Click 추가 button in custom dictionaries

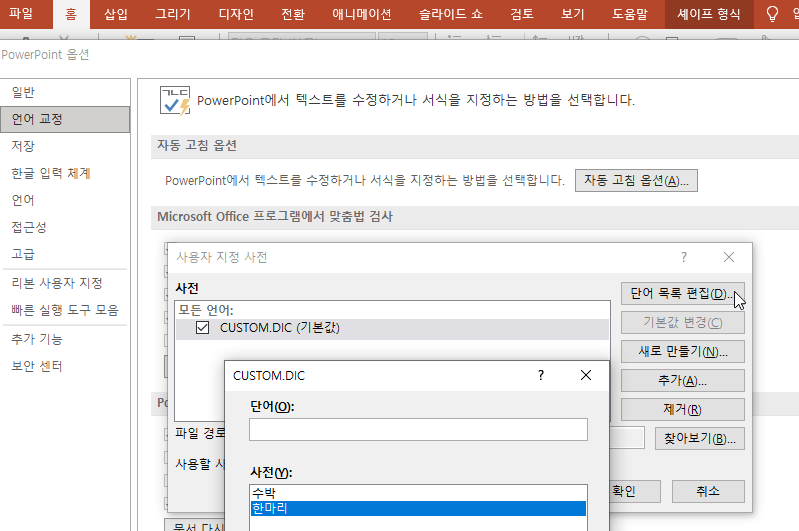(x=682, y=381)
